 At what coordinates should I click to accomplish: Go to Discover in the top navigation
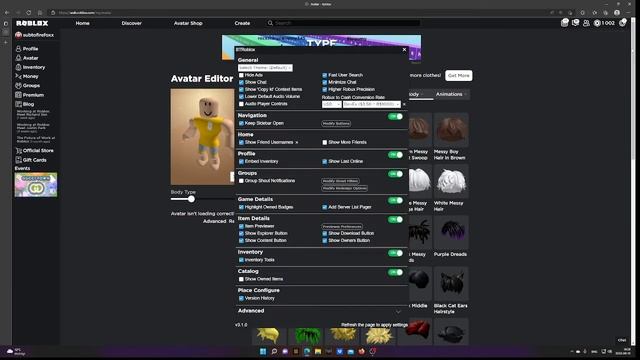(131, 23)
